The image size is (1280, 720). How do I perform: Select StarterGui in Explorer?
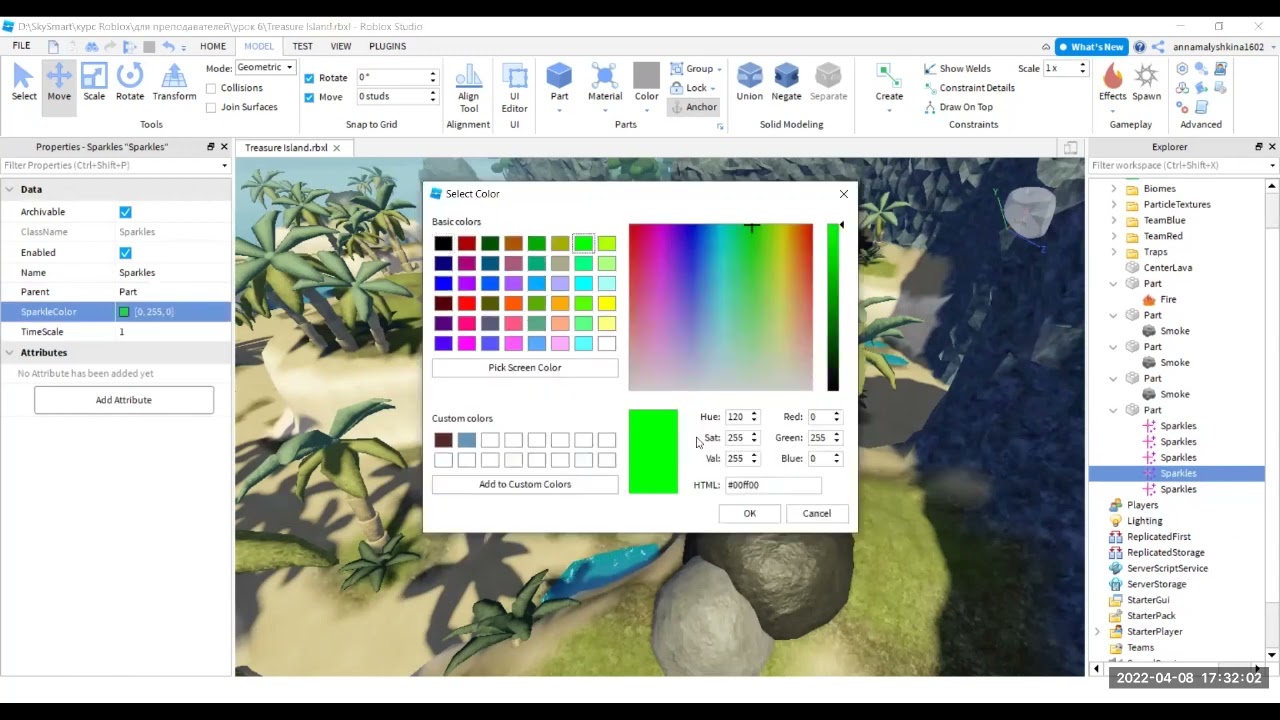pos(1148,600)
